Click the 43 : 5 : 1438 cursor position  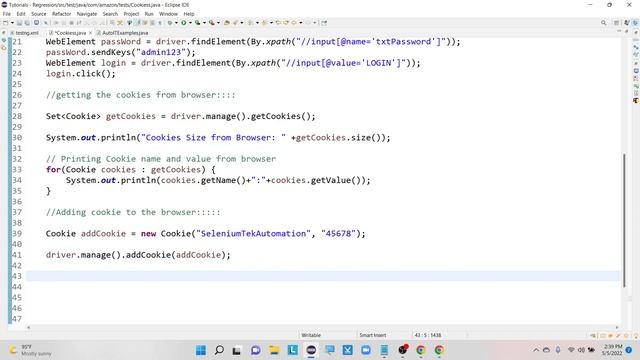(428, 335)
